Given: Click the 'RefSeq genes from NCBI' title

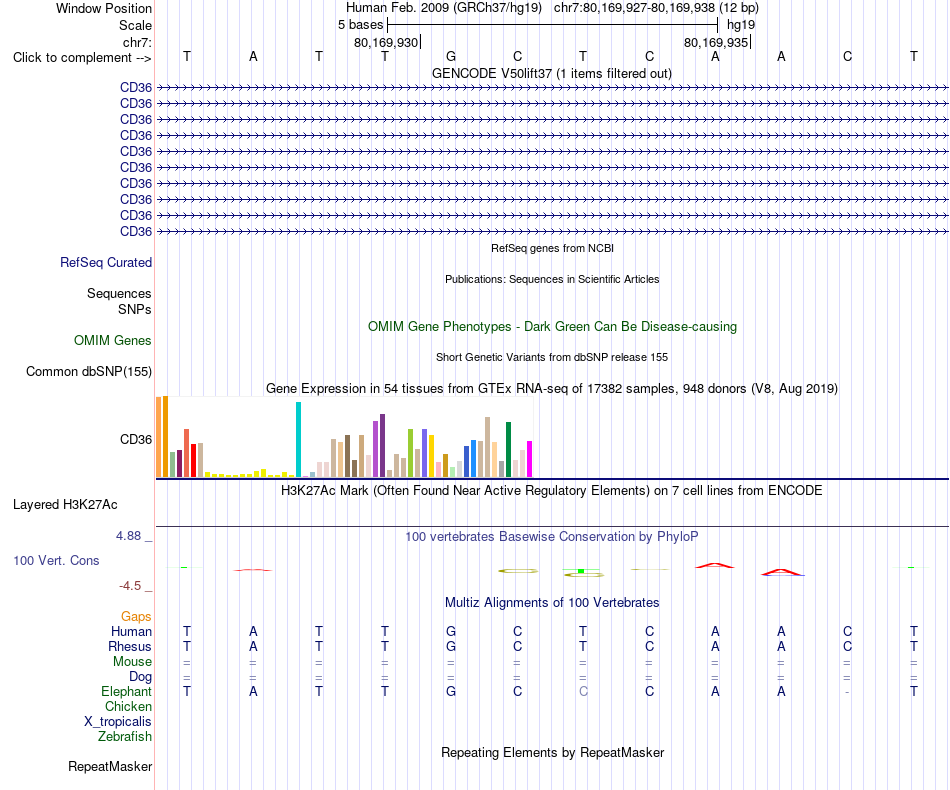Looking at the screenshot, I should coord(552,248).
